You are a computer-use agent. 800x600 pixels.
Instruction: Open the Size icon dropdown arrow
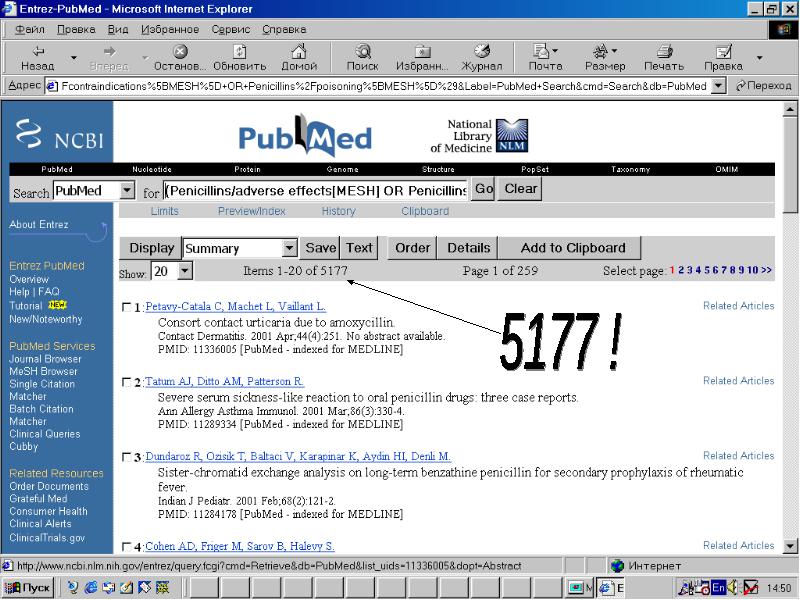point(614,51)
